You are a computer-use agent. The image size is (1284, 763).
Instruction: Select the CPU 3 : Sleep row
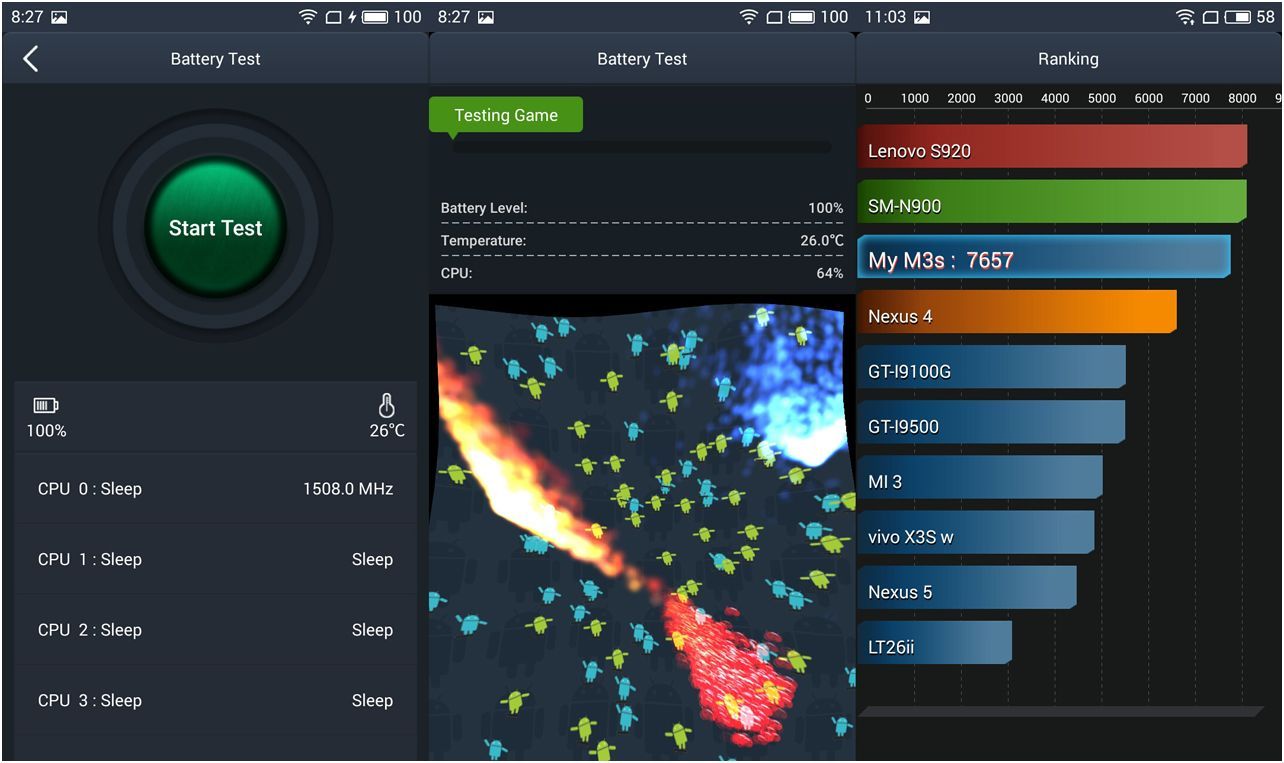(x=215, y=701)
